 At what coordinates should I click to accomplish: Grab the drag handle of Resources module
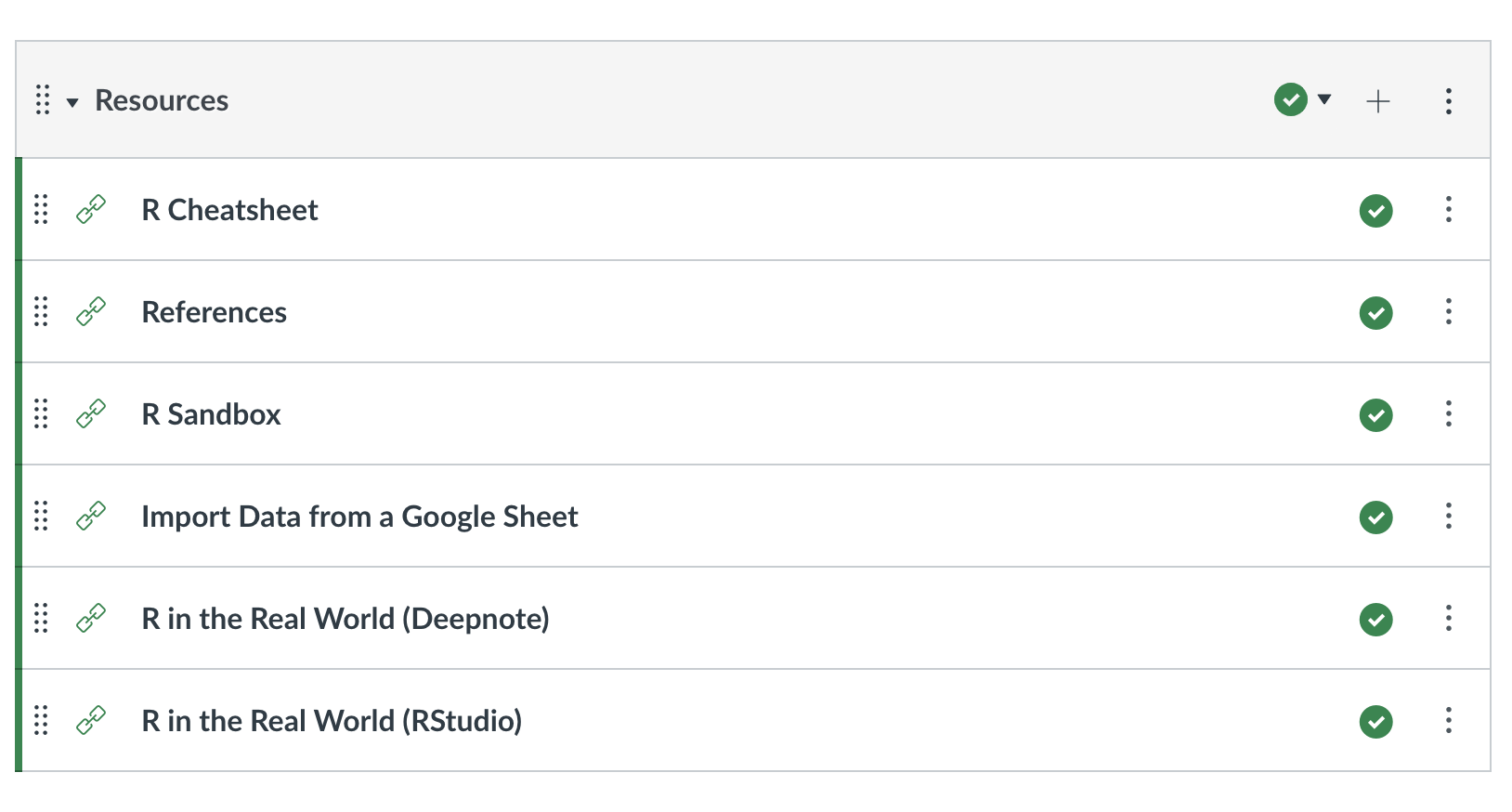(43, 99)
